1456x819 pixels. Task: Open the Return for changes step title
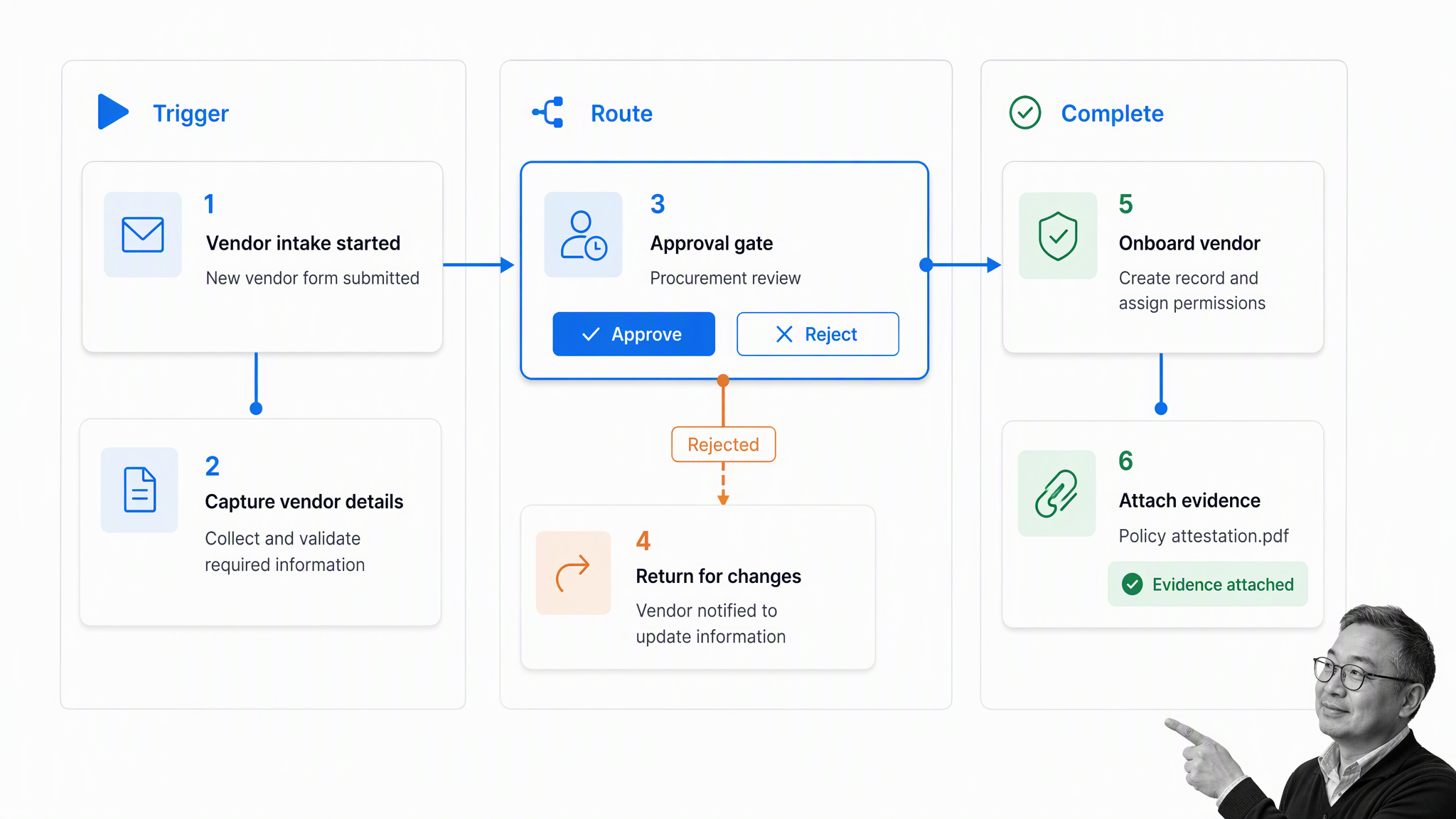click(x=718, y=576)
